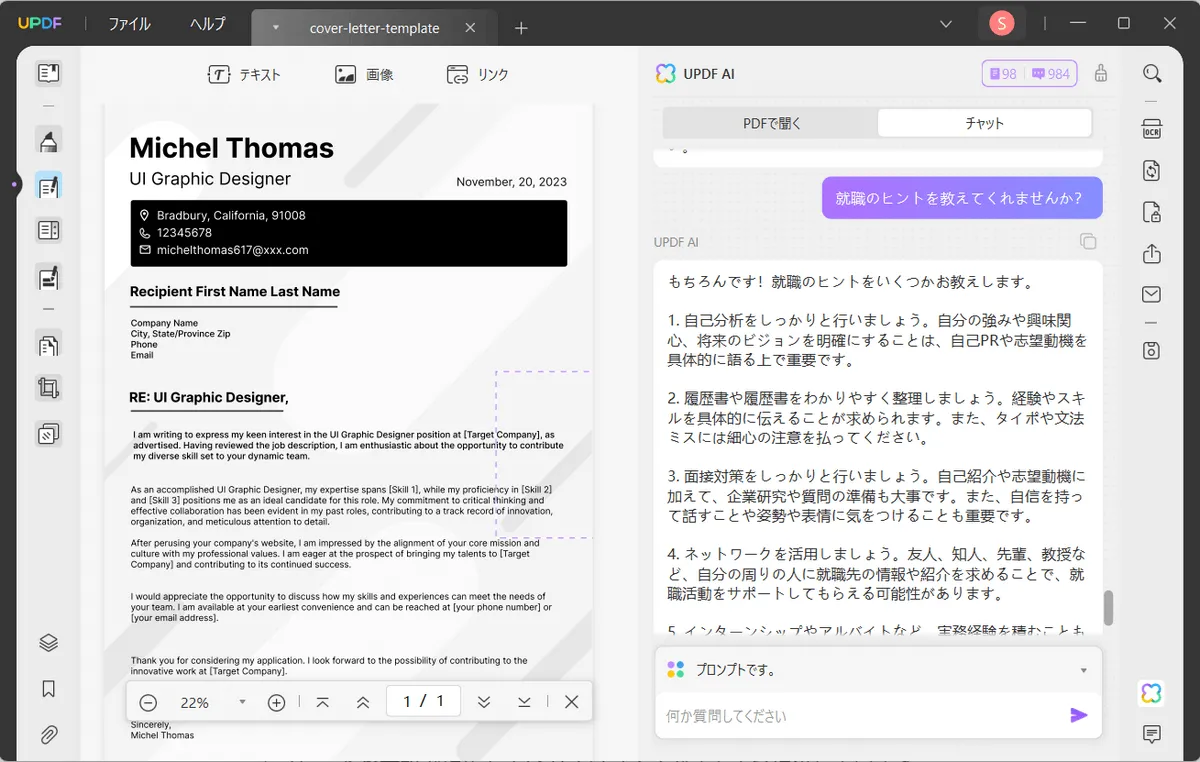Click the chat panel scrollbar thumb
The width and height of the screenshot is (1200, 762).
click(1107, 607)
